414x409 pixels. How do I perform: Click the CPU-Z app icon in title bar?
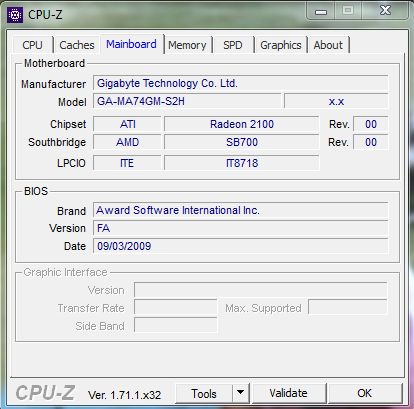15,15
